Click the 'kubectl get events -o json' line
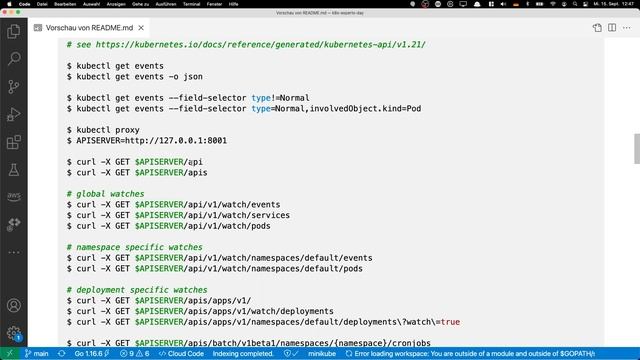Viewport: 640px width, 360px height. click(135, 76)
